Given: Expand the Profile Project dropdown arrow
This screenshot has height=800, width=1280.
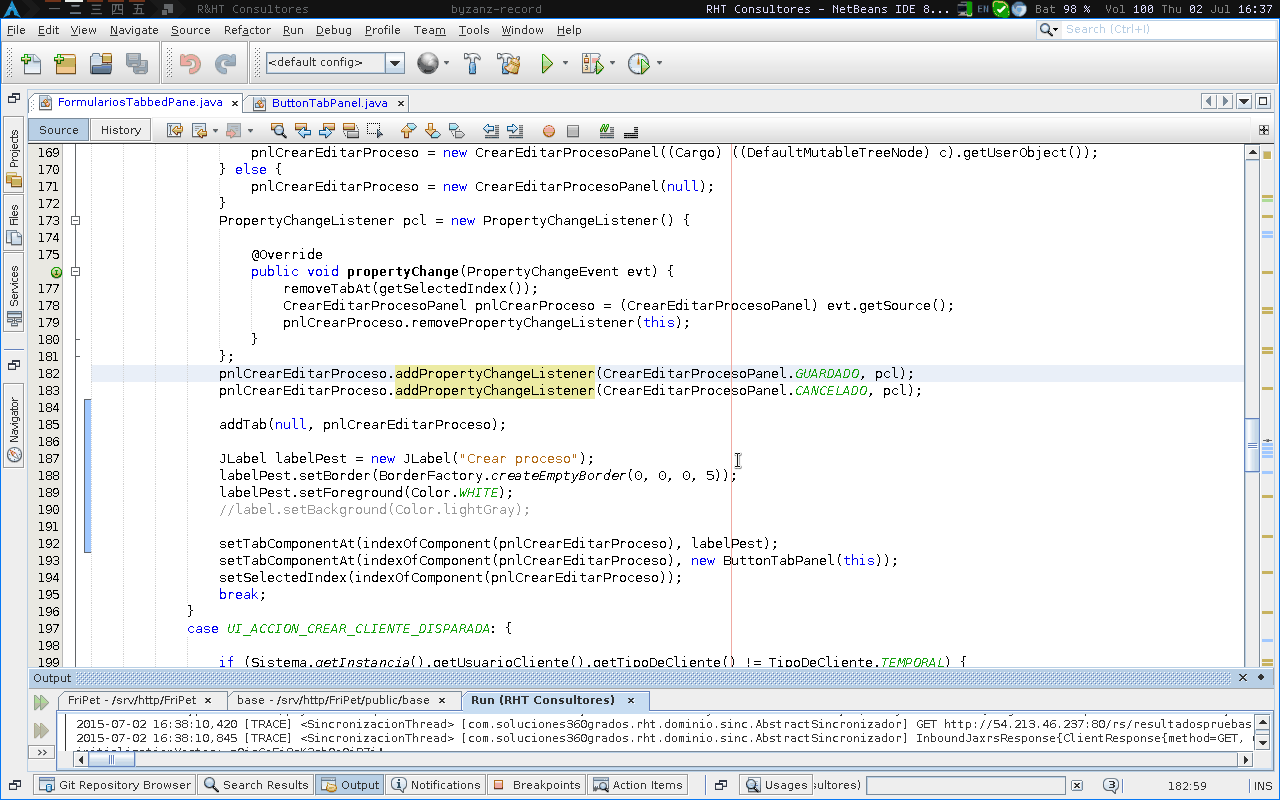Looking at the screenshot, I should click(659, 64).
